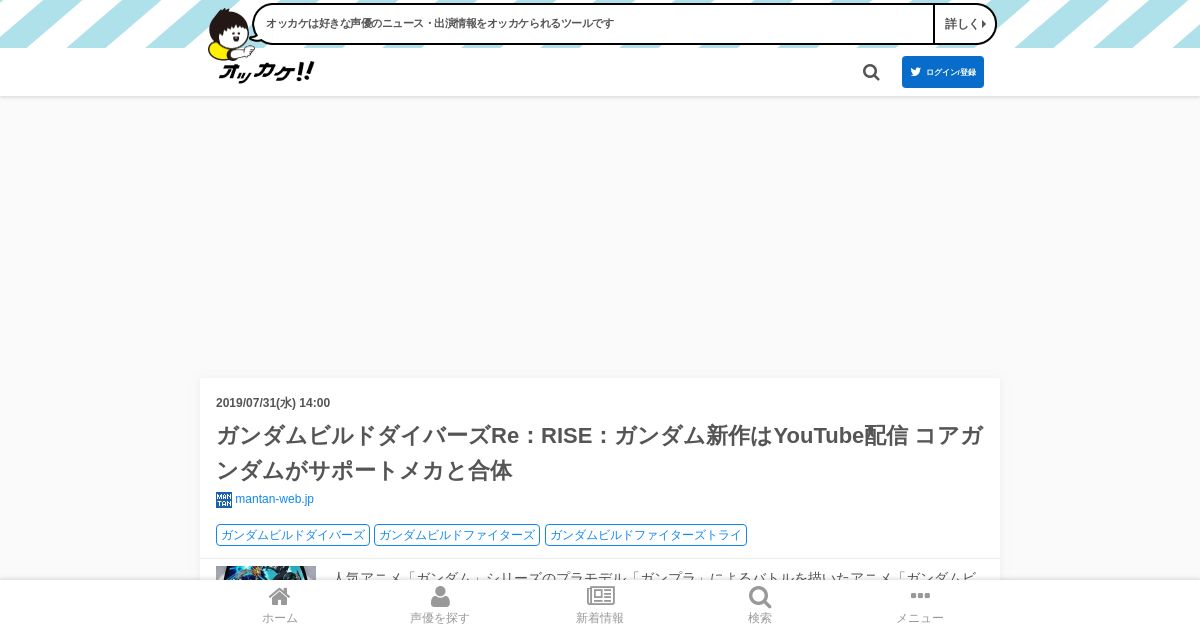Open 声優を探す in bottom navigation
The width and height of the screenshot is (1200, 630).
click(440, 605)
